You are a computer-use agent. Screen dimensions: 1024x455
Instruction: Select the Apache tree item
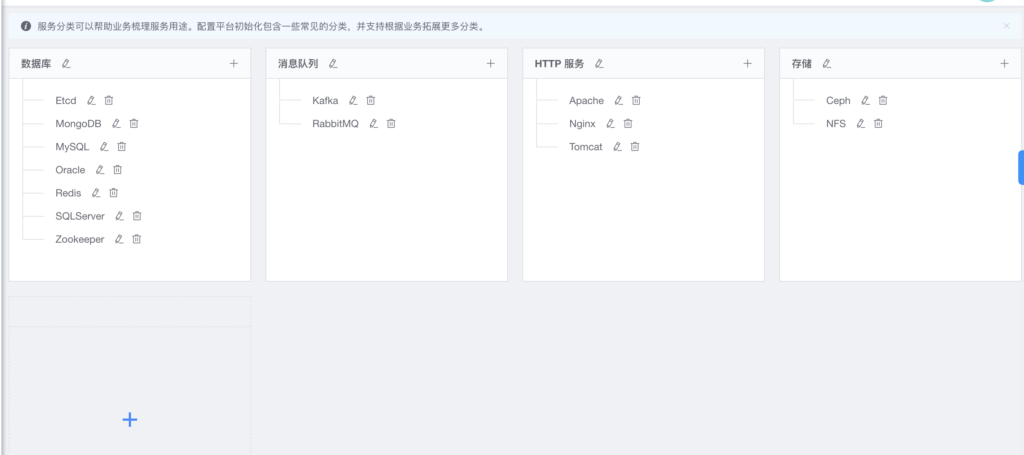(586, 101)
